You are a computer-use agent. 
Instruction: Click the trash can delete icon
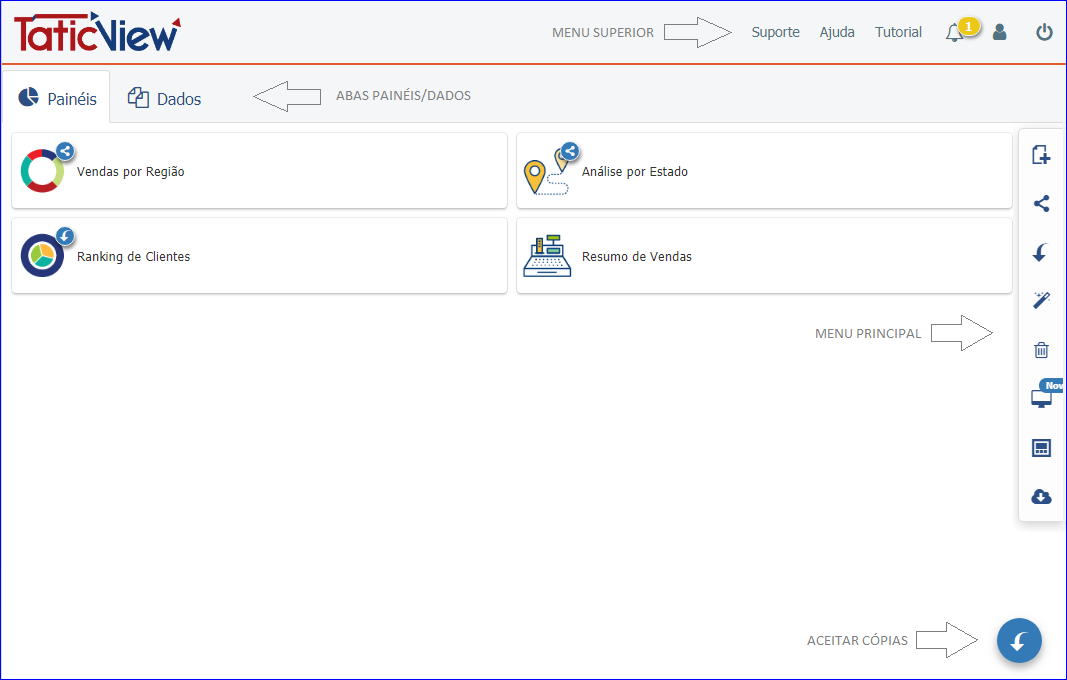(1041, 350)
